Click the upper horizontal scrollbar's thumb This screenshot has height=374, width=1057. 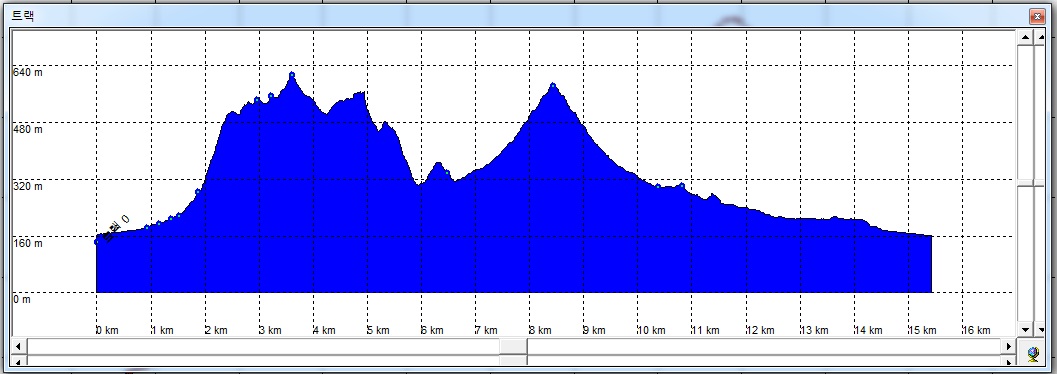point(514,346)
